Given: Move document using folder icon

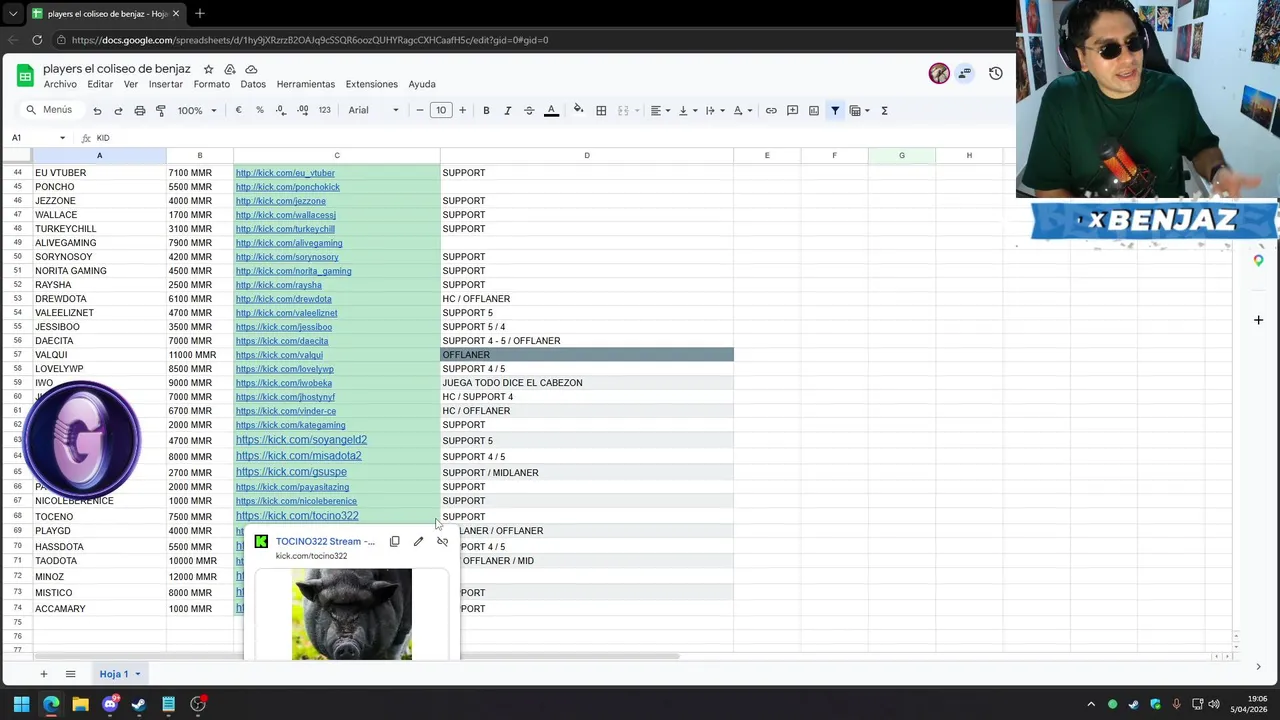Looking at the screenshot, I should 230,69.
